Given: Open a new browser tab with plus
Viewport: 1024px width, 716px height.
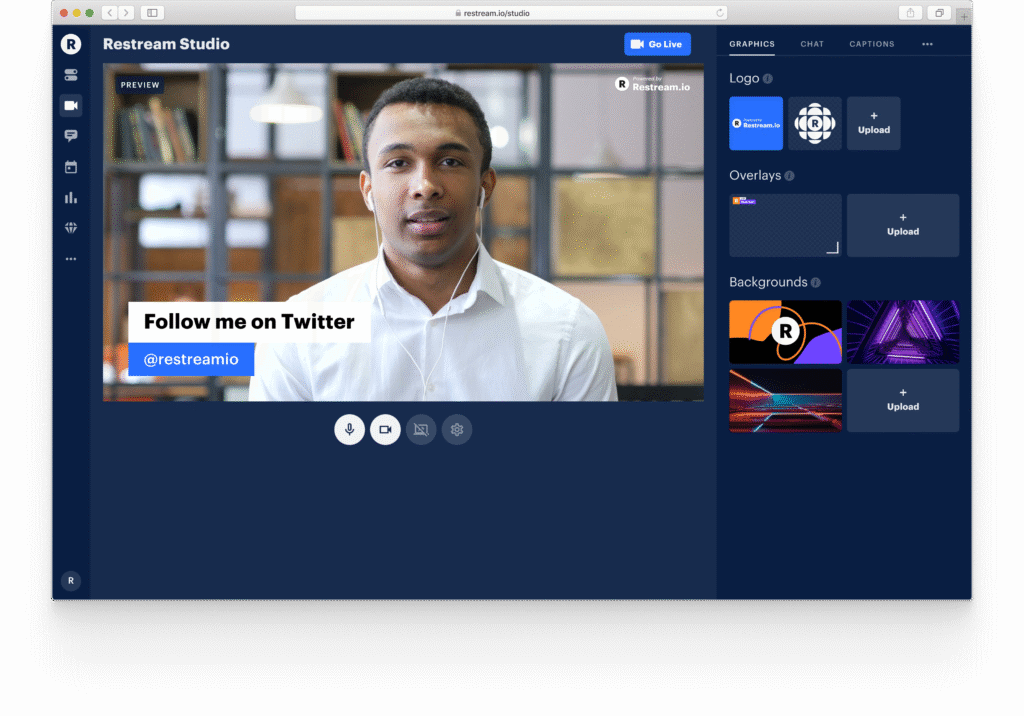Looking at the screenshot, I should [x=964, y=16].
